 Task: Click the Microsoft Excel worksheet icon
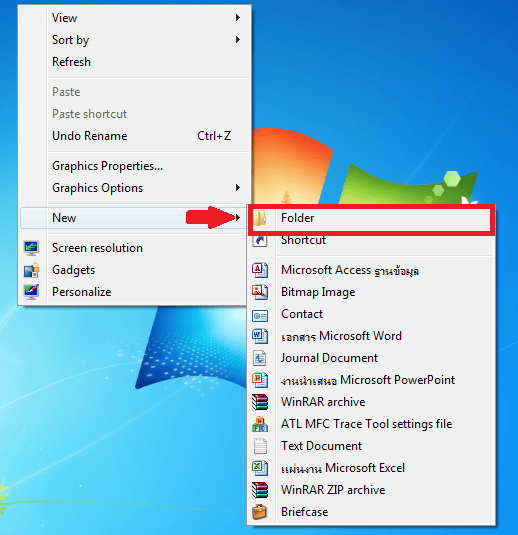tap(260, 468)
